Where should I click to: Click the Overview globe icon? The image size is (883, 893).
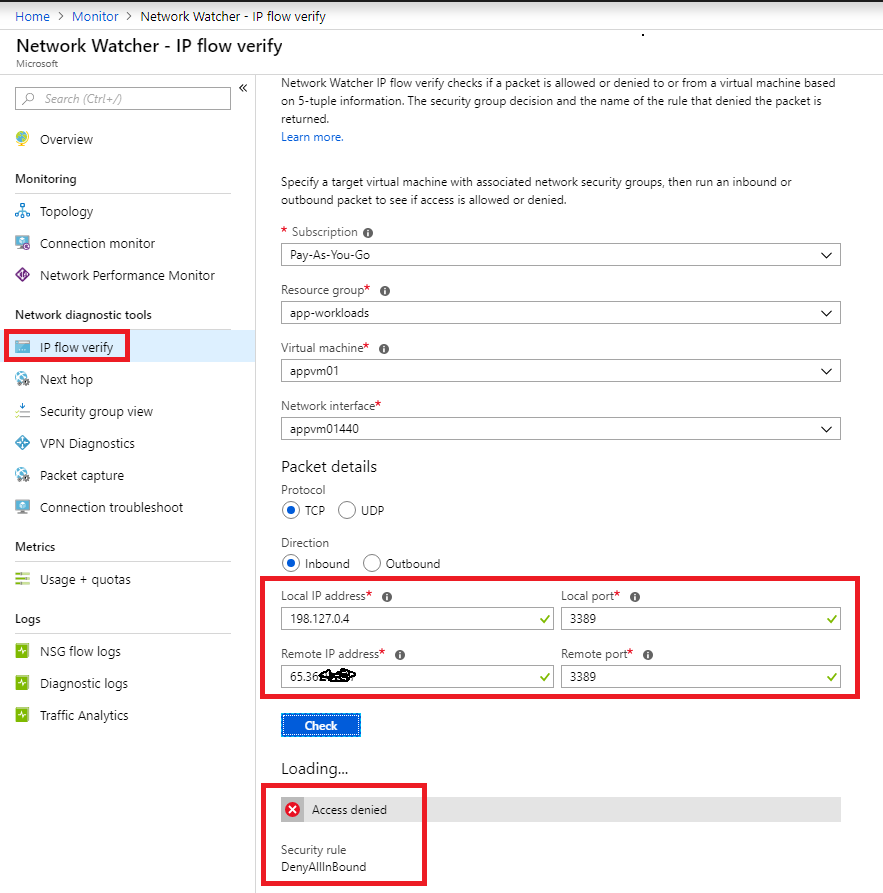[22, 138]
